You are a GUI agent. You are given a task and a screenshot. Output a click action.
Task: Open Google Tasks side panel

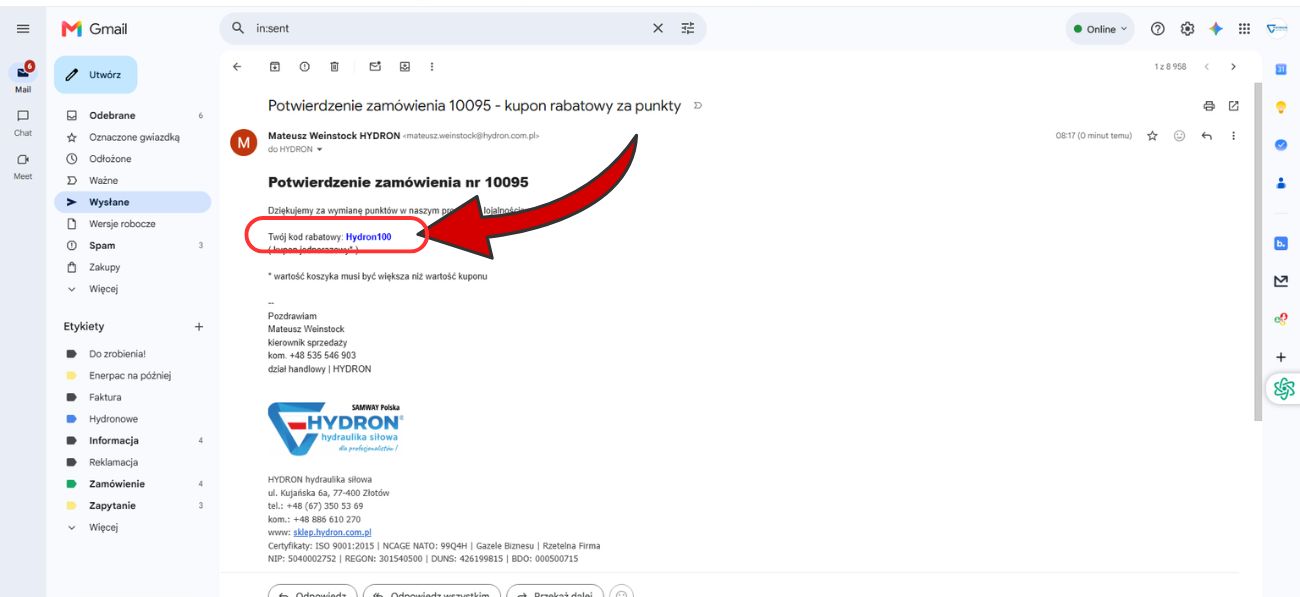(x=1280, y=145)
